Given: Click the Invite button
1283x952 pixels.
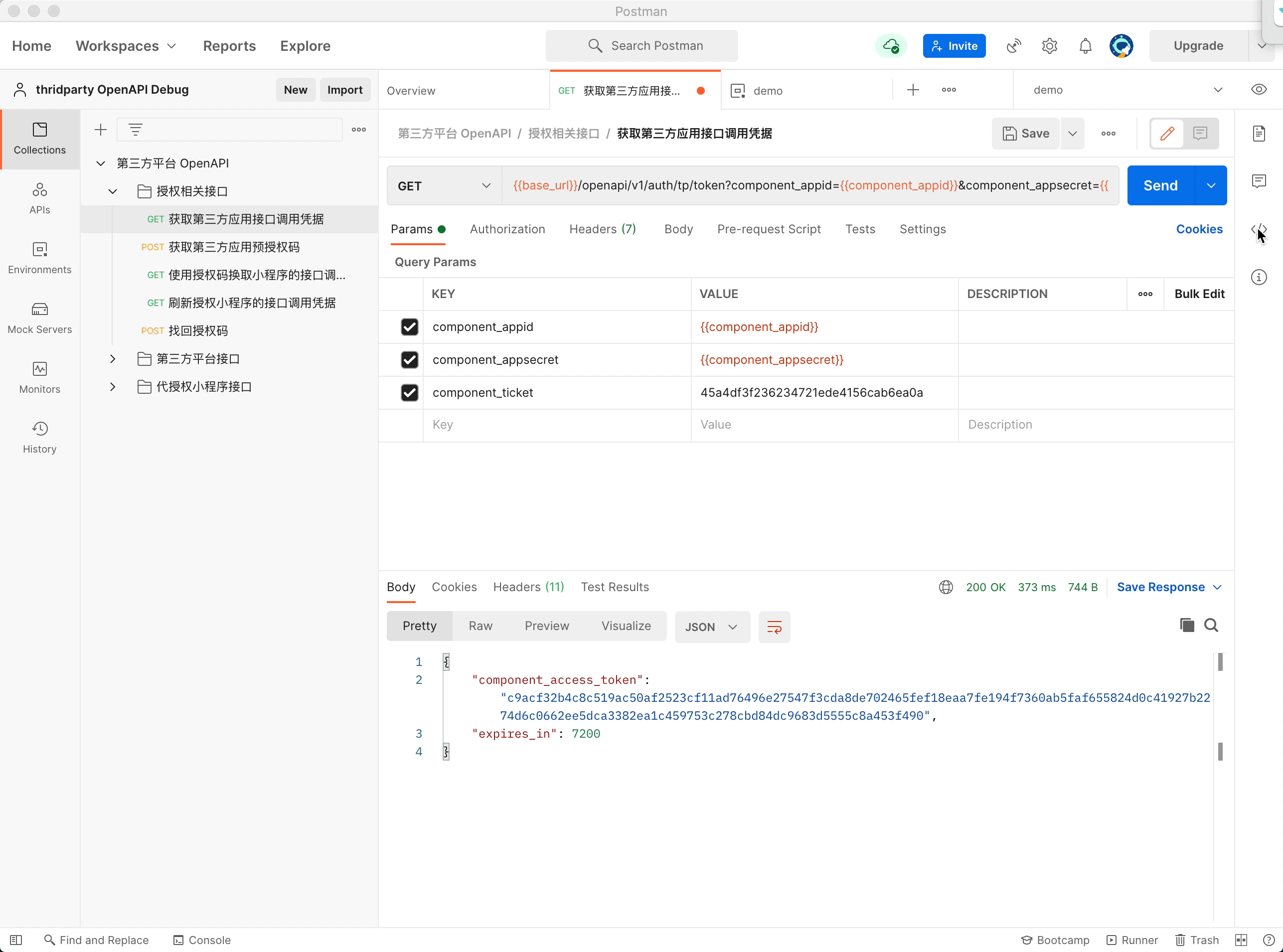Looking at the screenshot, I should click(x=955, y=46).
